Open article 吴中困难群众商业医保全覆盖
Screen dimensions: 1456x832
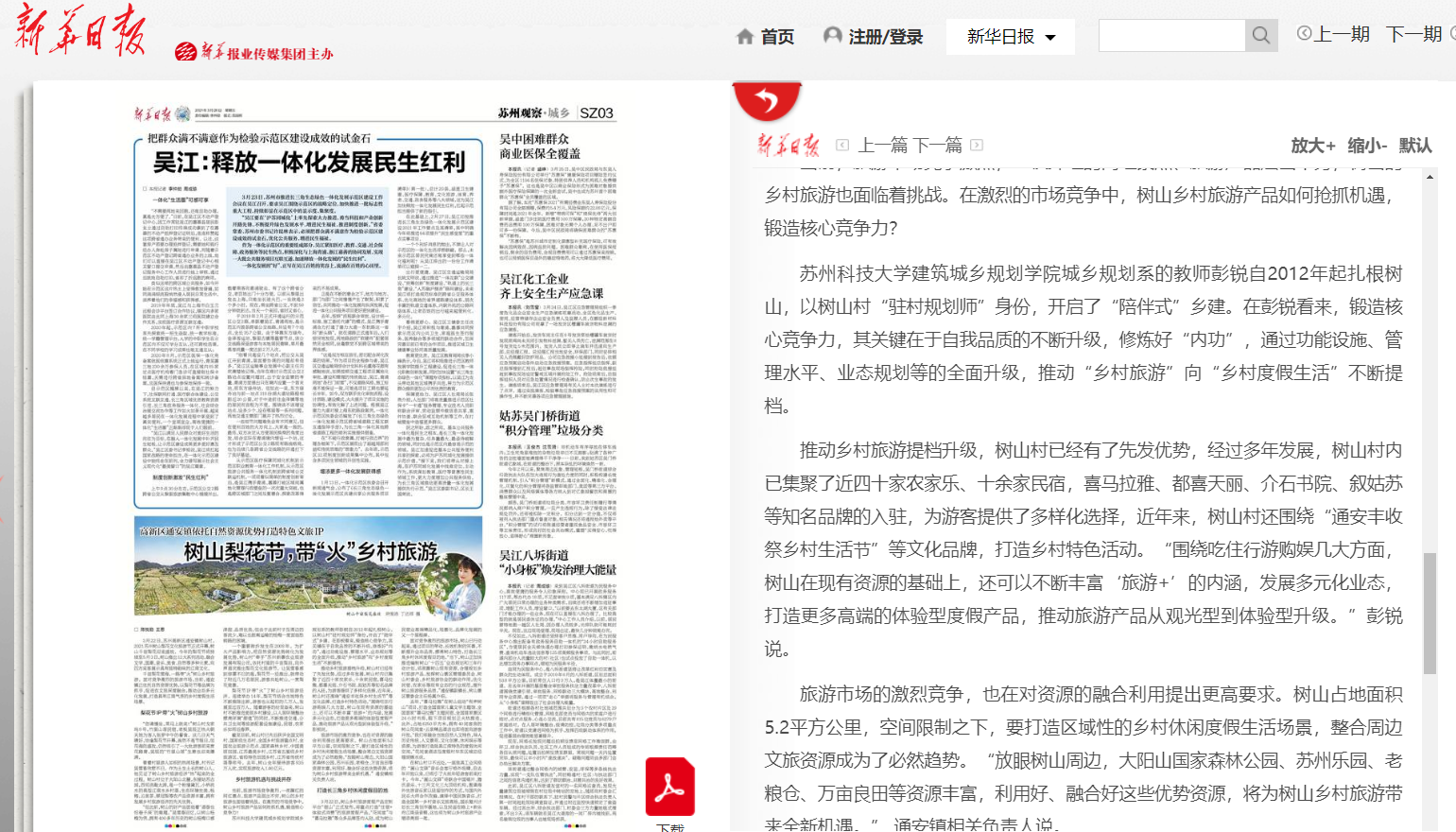click(x=540, y=146)
